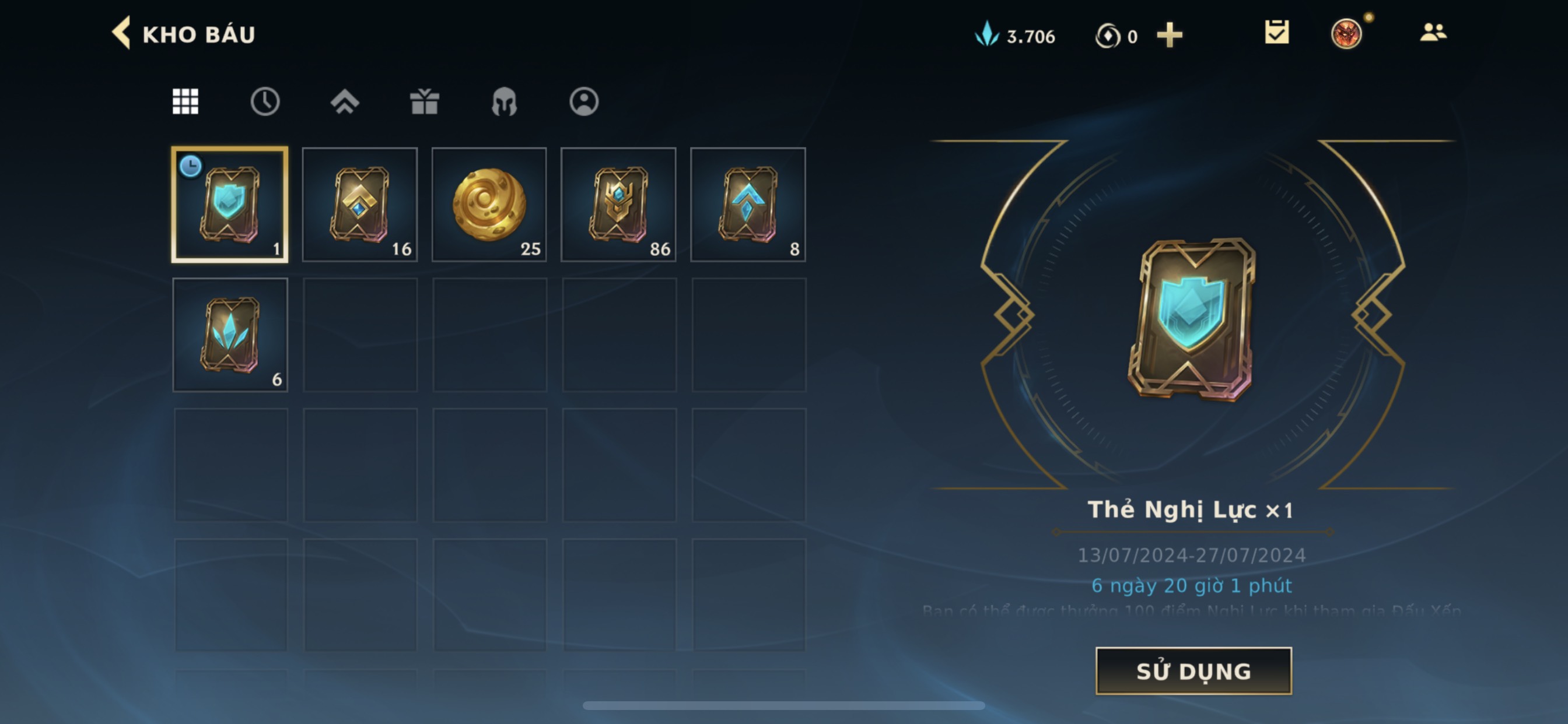Select the gold coin item with 25
1568x724 pixels.
(x=489, y=205)
